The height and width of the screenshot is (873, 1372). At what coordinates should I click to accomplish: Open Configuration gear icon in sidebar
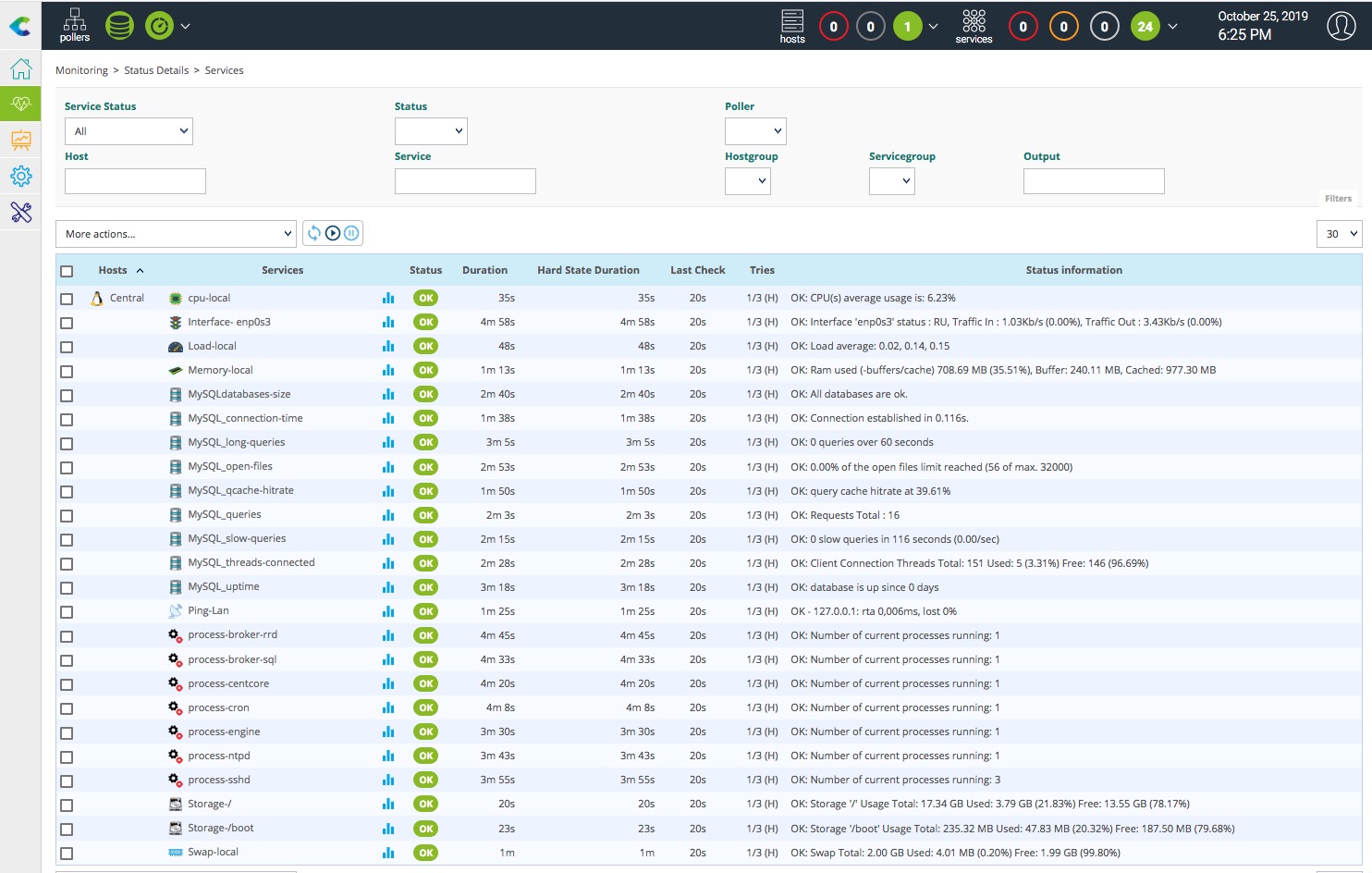coord(20,176)
